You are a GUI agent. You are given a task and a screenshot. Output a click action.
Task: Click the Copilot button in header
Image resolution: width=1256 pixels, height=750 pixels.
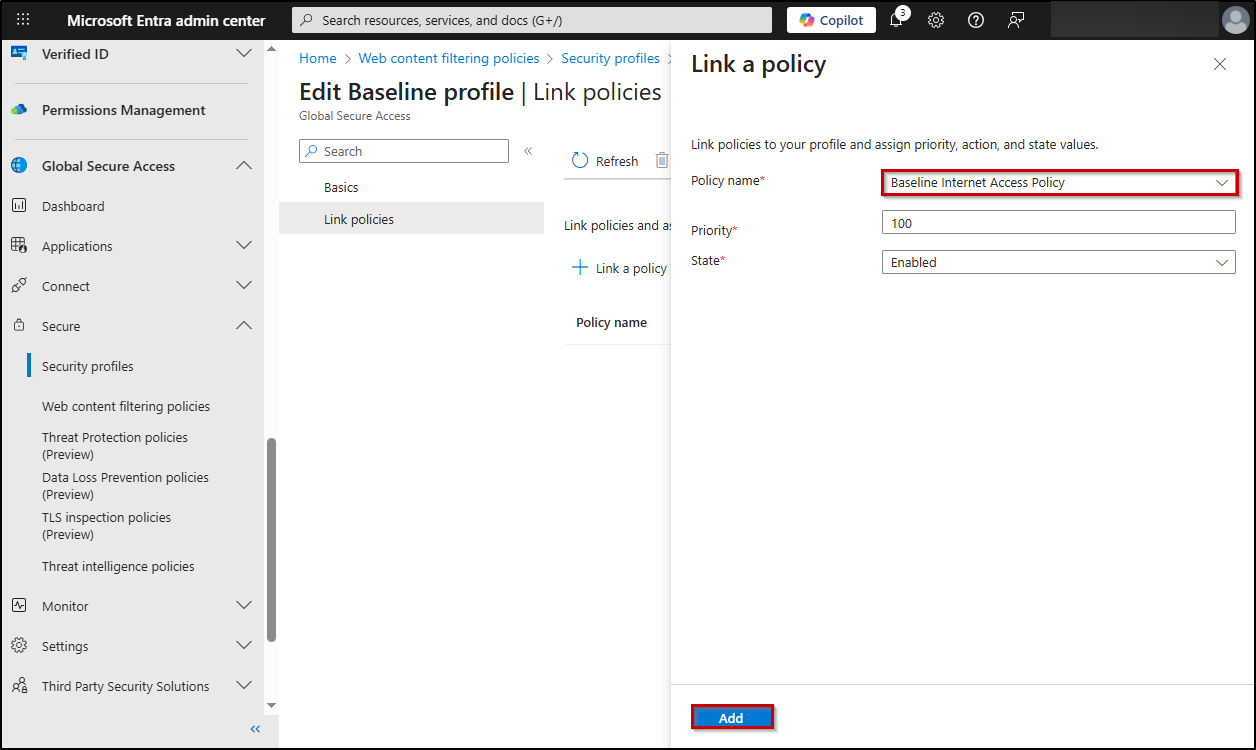[x=831, y=20]
